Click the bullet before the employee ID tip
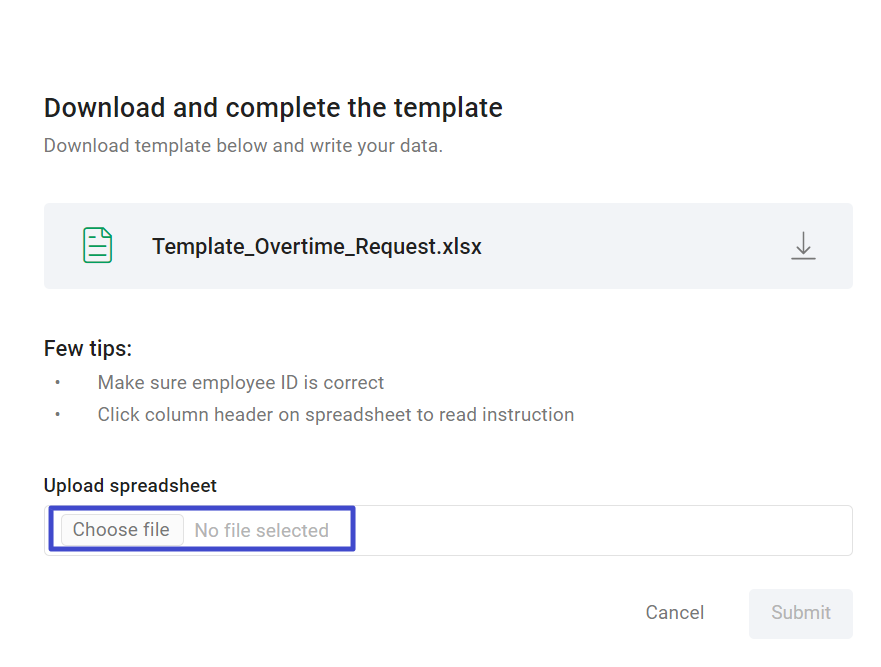This screenshot has width=881, height=667. 57,383
